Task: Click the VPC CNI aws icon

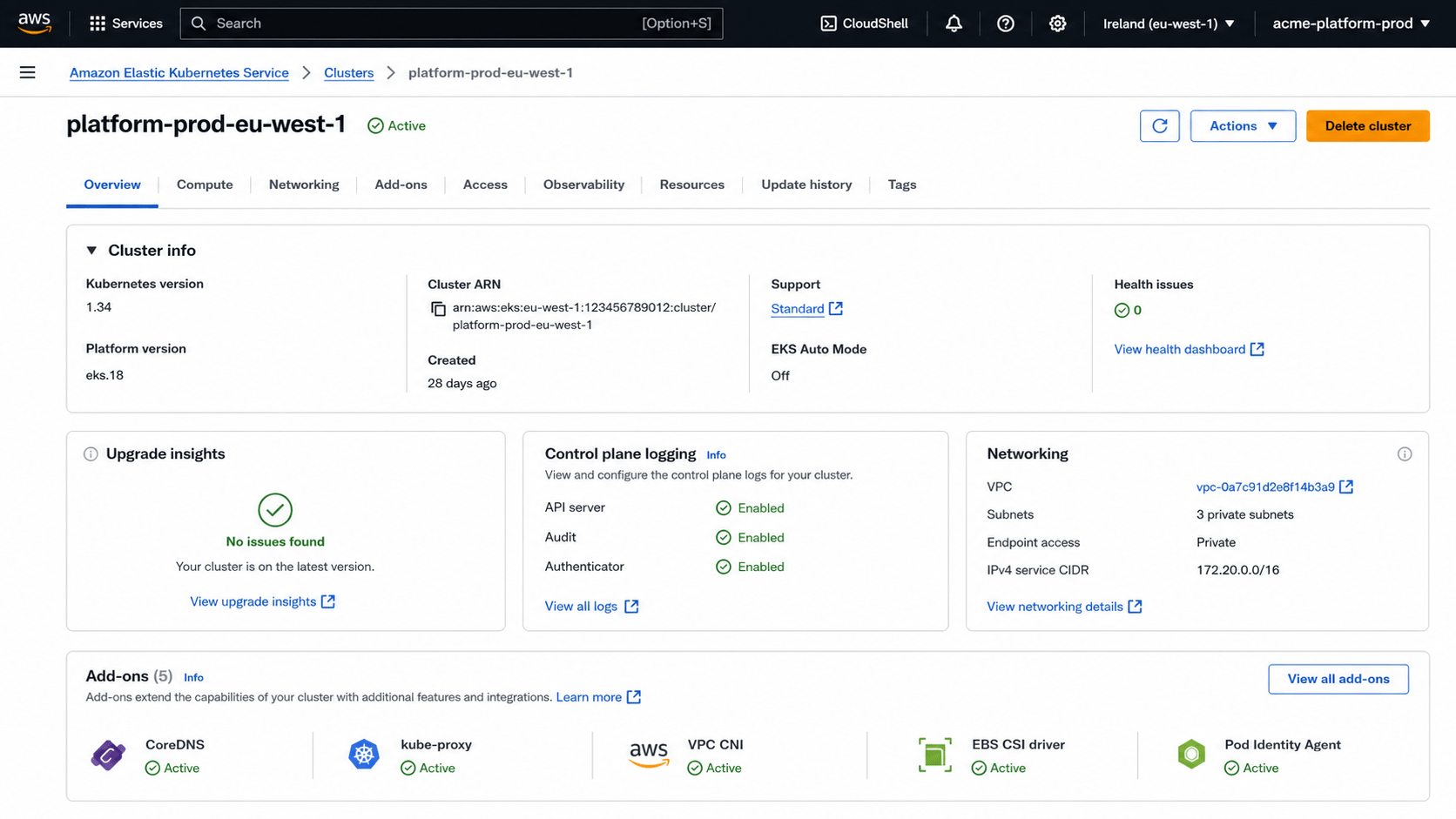Action: pos(649,755)
